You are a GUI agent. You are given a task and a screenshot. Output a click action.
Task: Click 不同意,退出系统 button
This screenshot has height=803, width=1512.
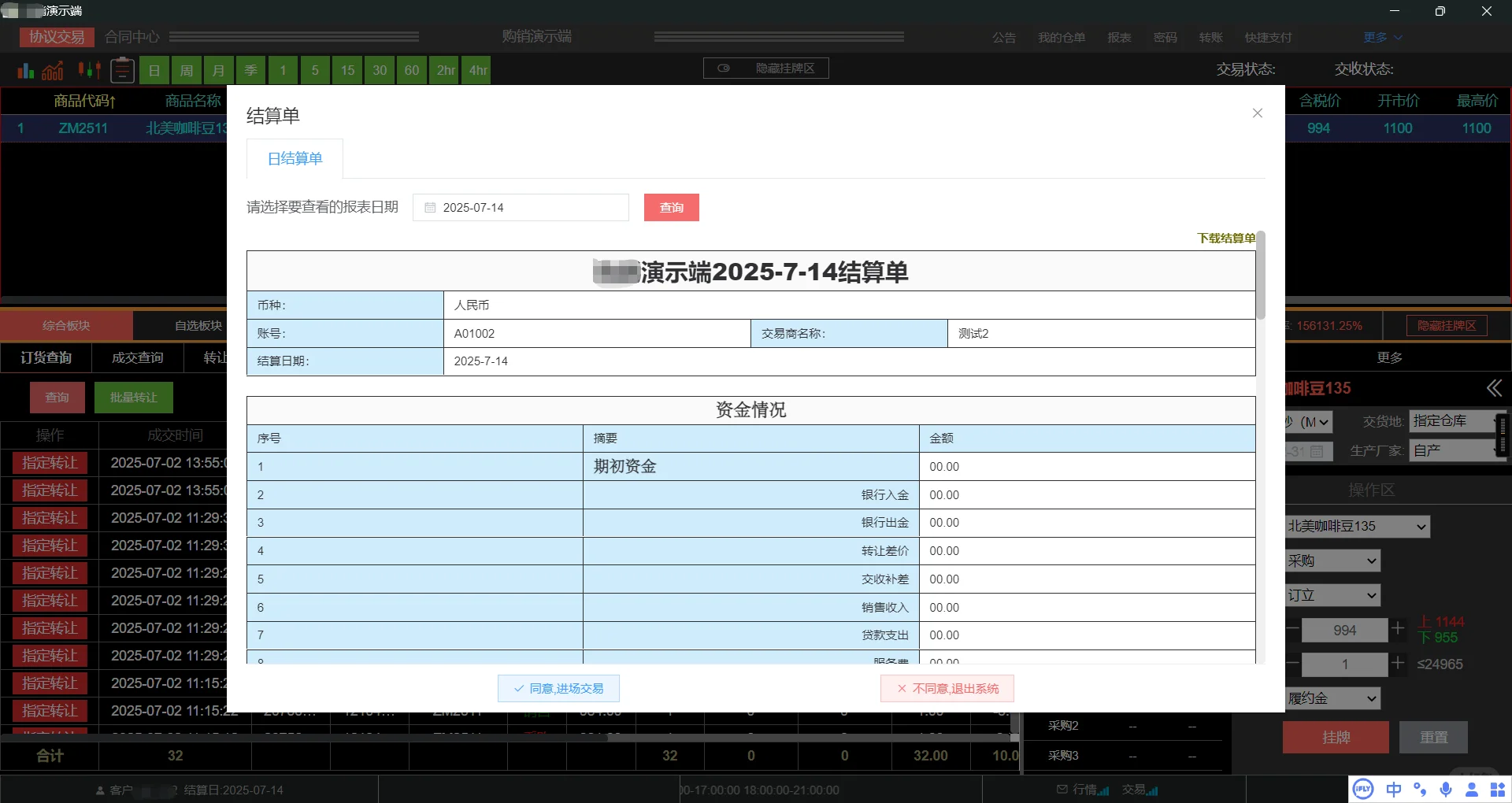pyautogui.click(x=946, y=688)
